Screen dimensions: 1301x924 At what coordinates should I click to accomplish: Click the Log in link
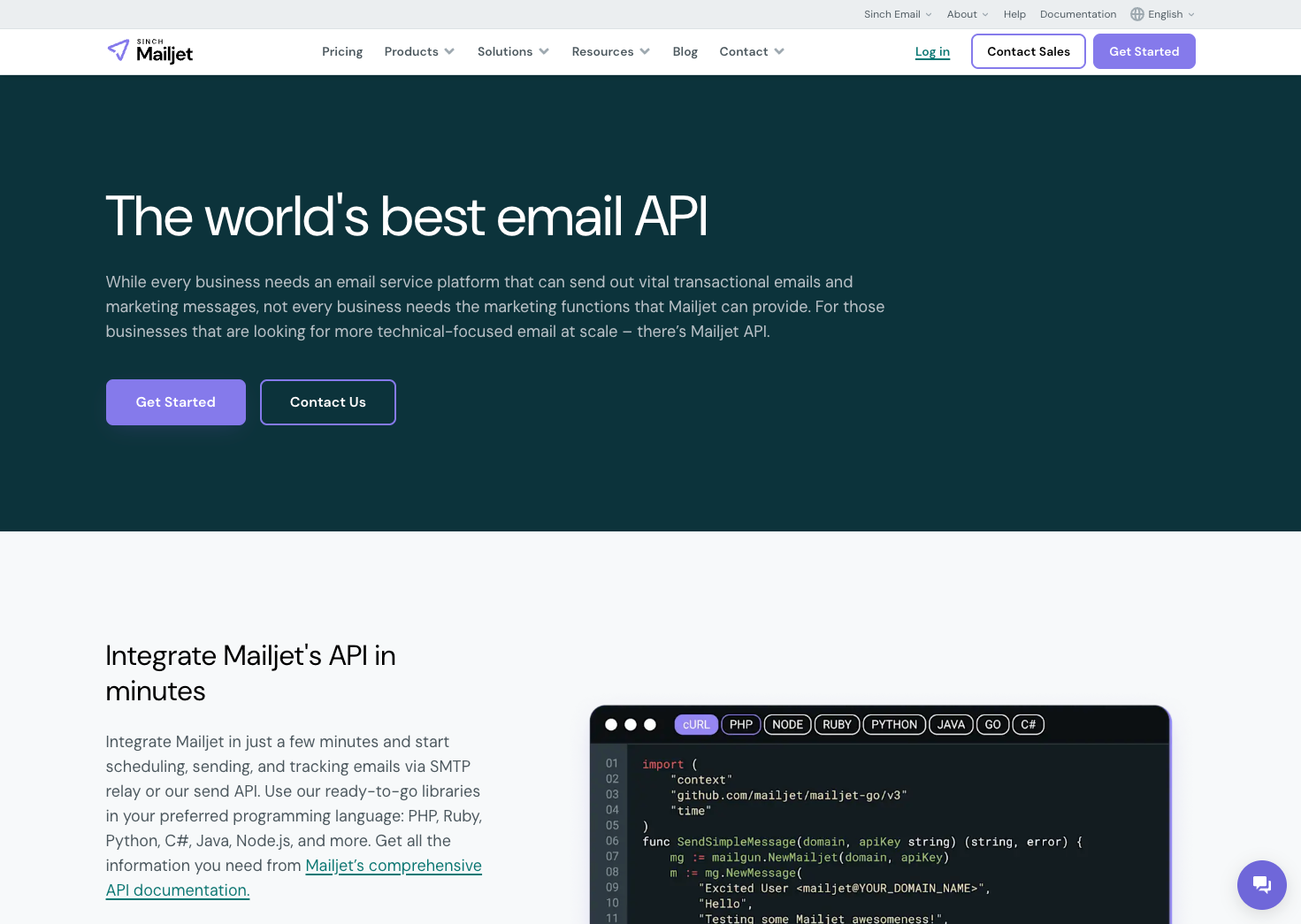(932, 51)
